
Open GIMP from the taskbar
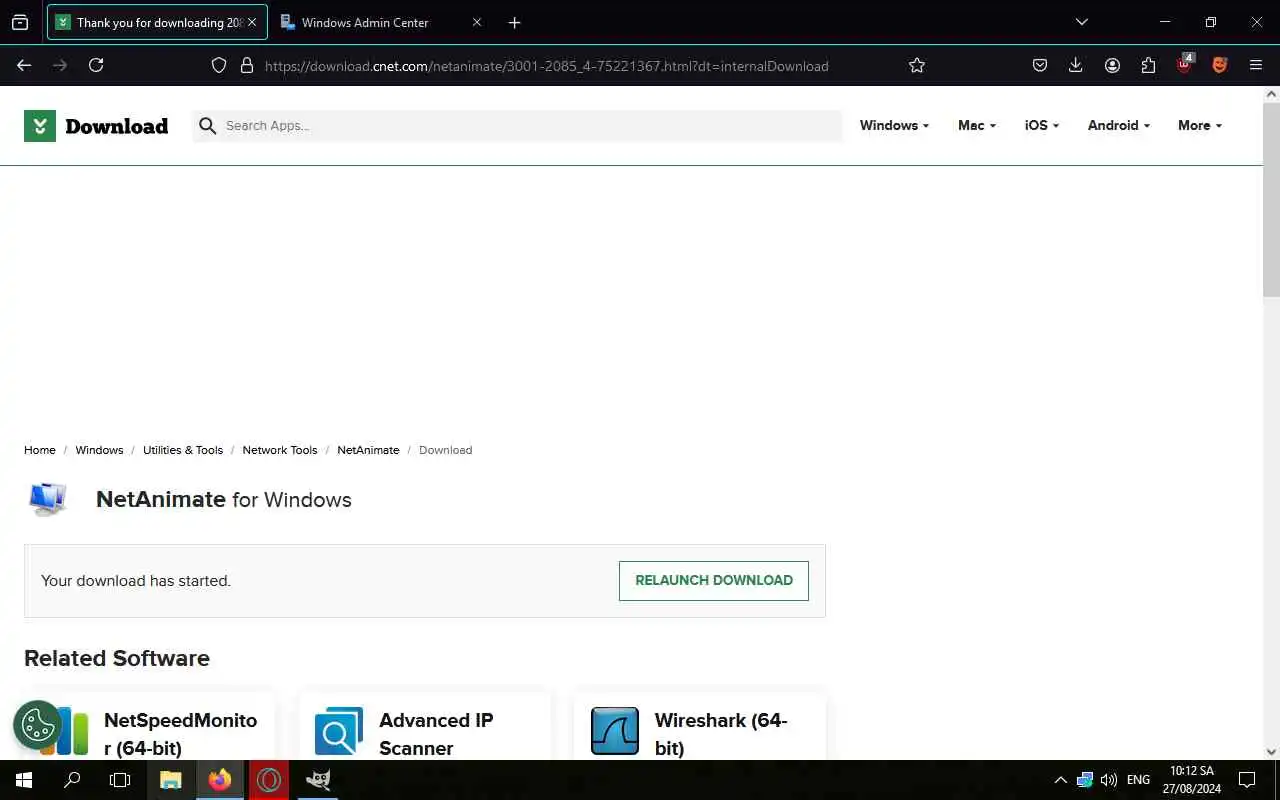coord(318,780)
